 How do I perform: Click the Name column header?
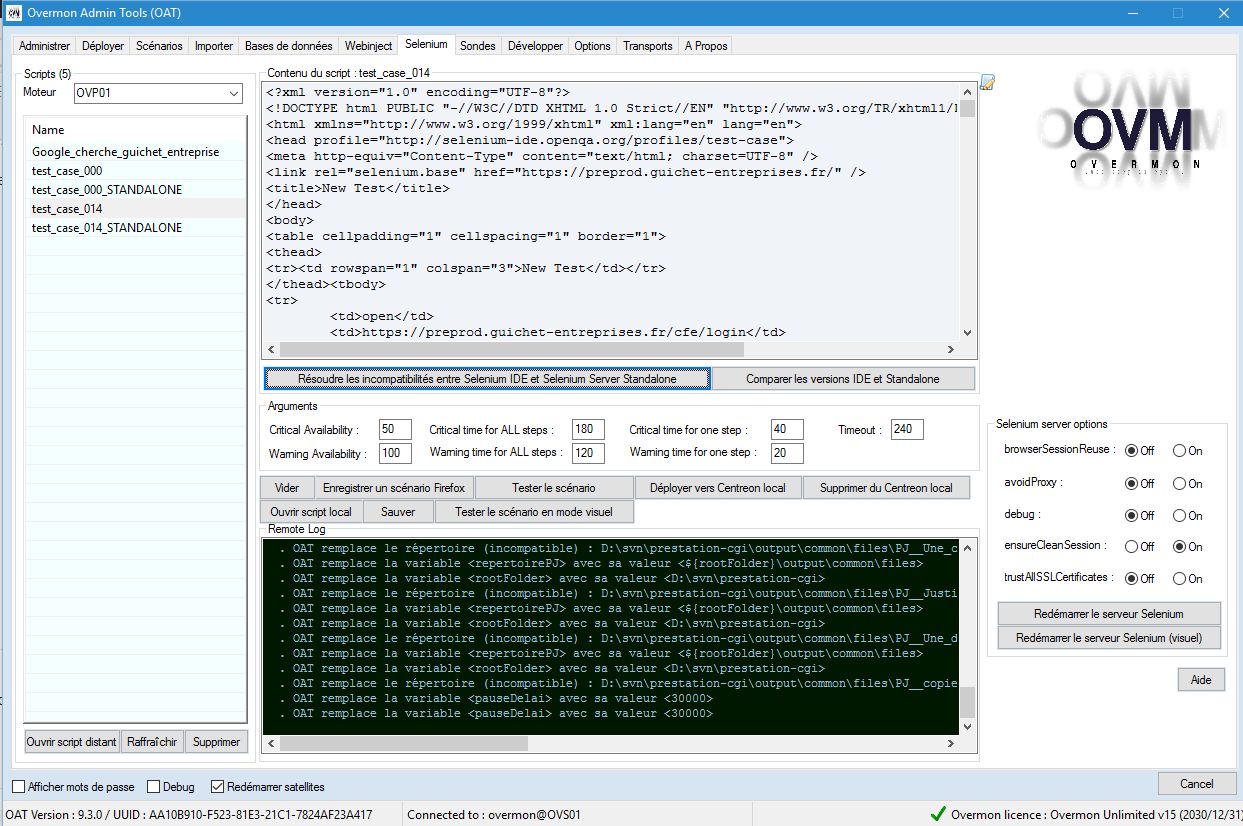pos(136,130)
